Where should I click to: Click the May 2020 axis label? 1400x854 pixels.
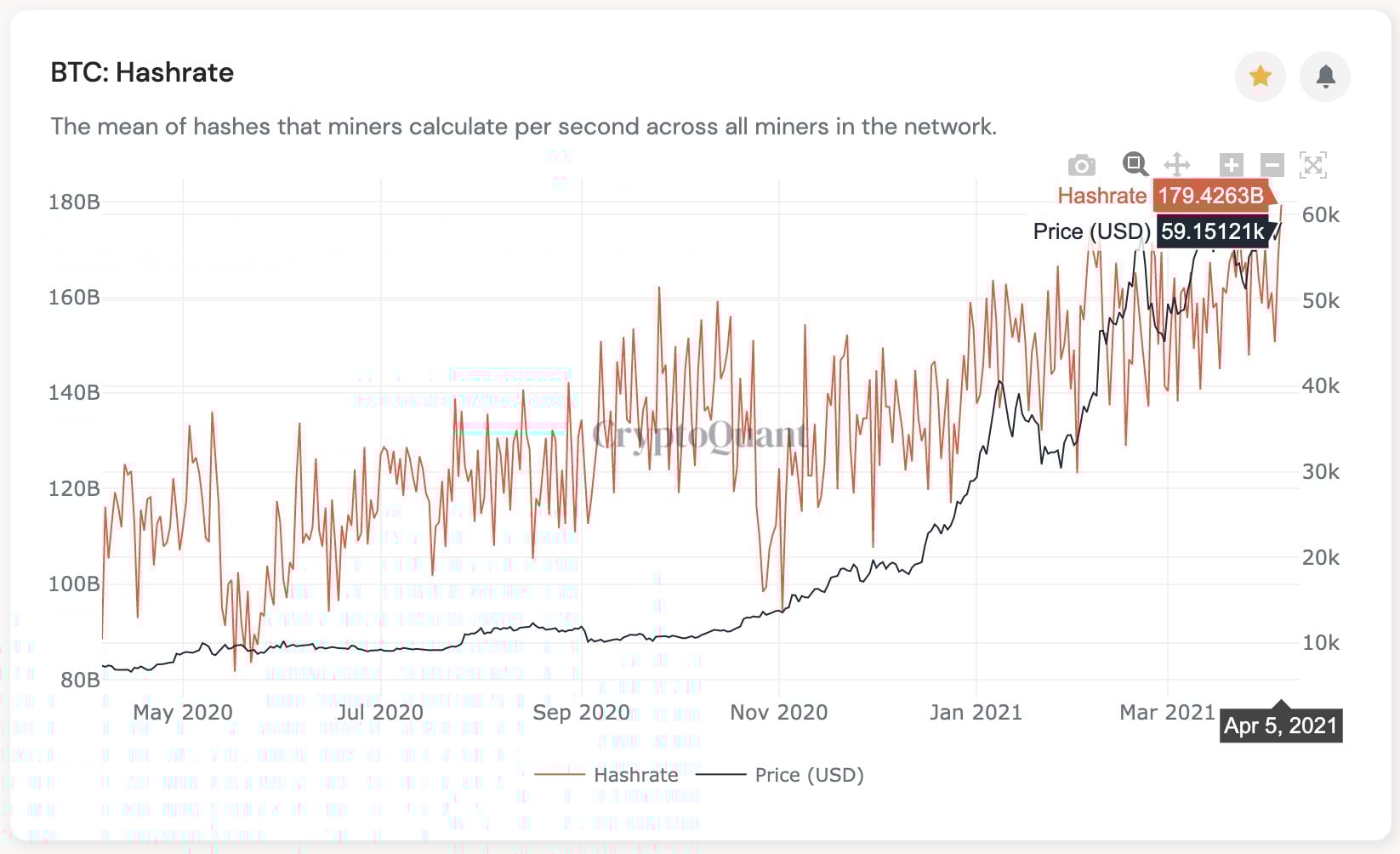[181, 712]
